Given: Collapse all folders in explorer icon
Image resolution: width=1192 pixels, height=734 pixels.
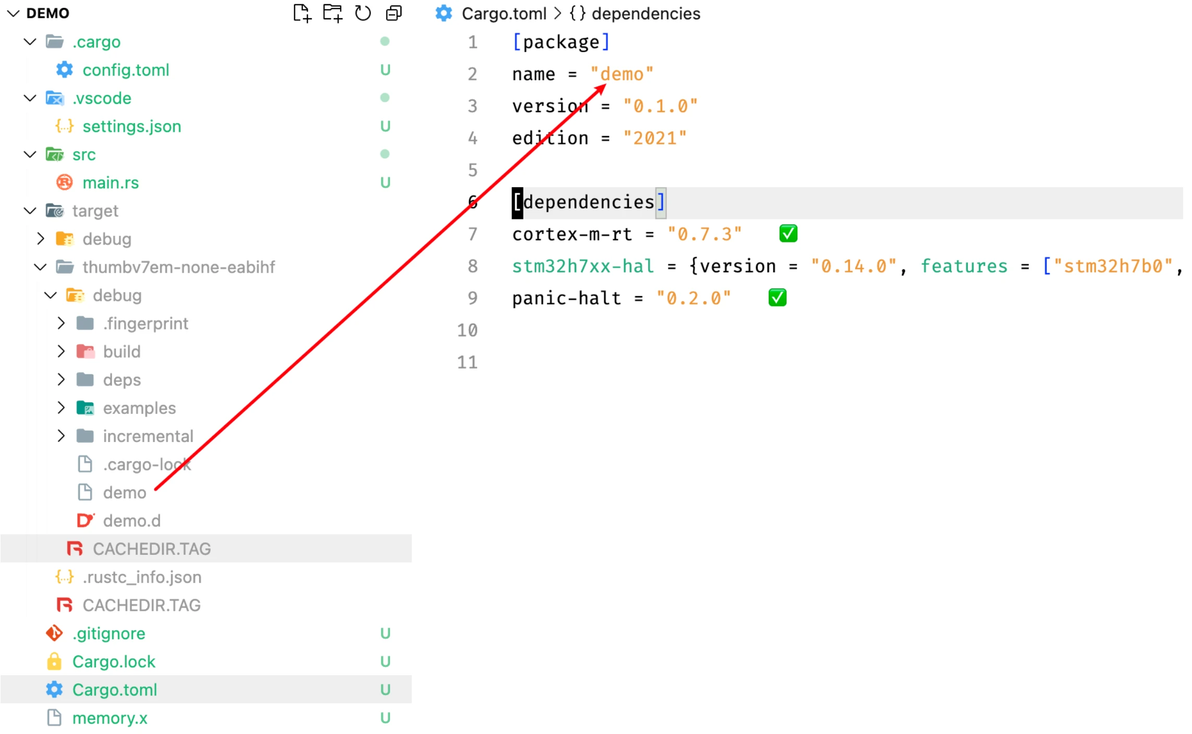Looking at the screenshot, I should 394,13.
